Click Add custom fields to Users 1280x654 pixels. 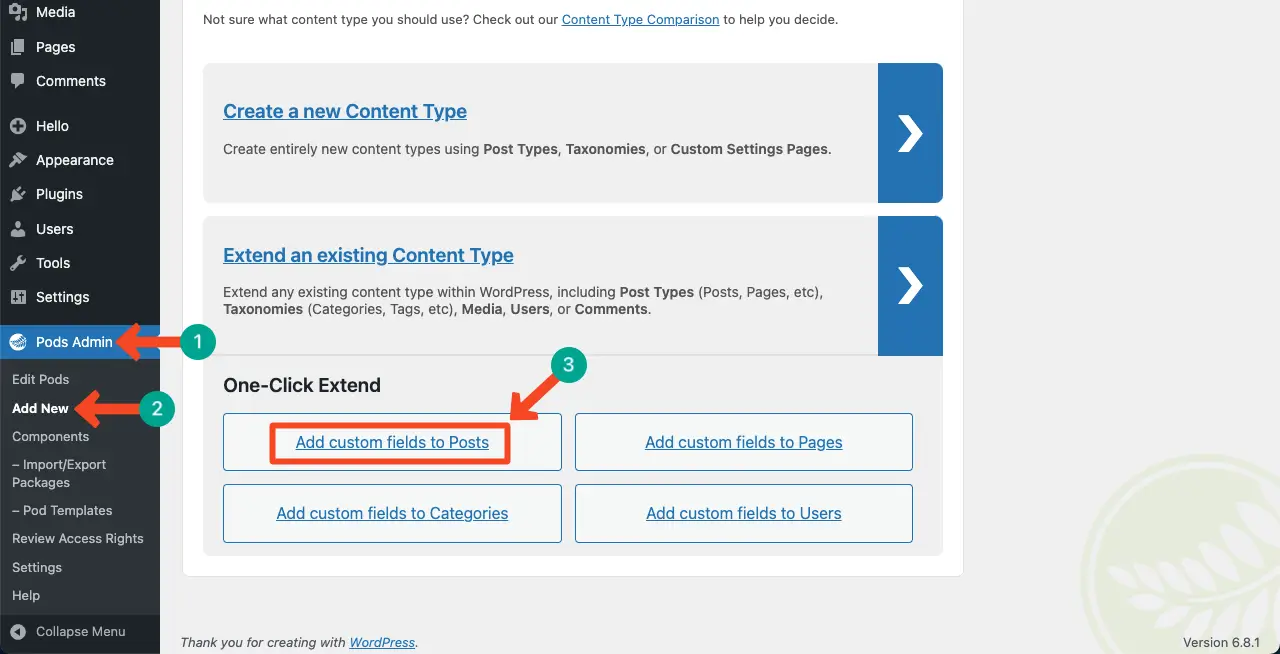pos(744,513)
